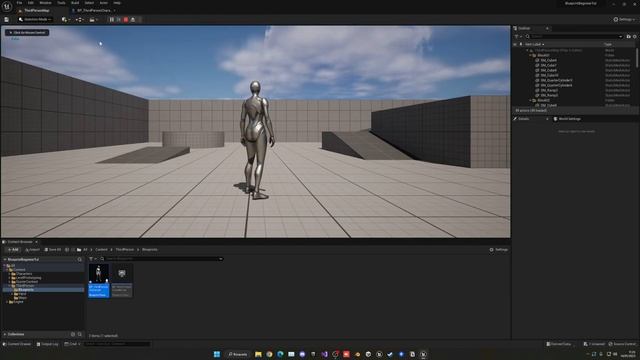640x360 pixels.
Task: Open the Edit menu
Action: click(x=31, y=3)
